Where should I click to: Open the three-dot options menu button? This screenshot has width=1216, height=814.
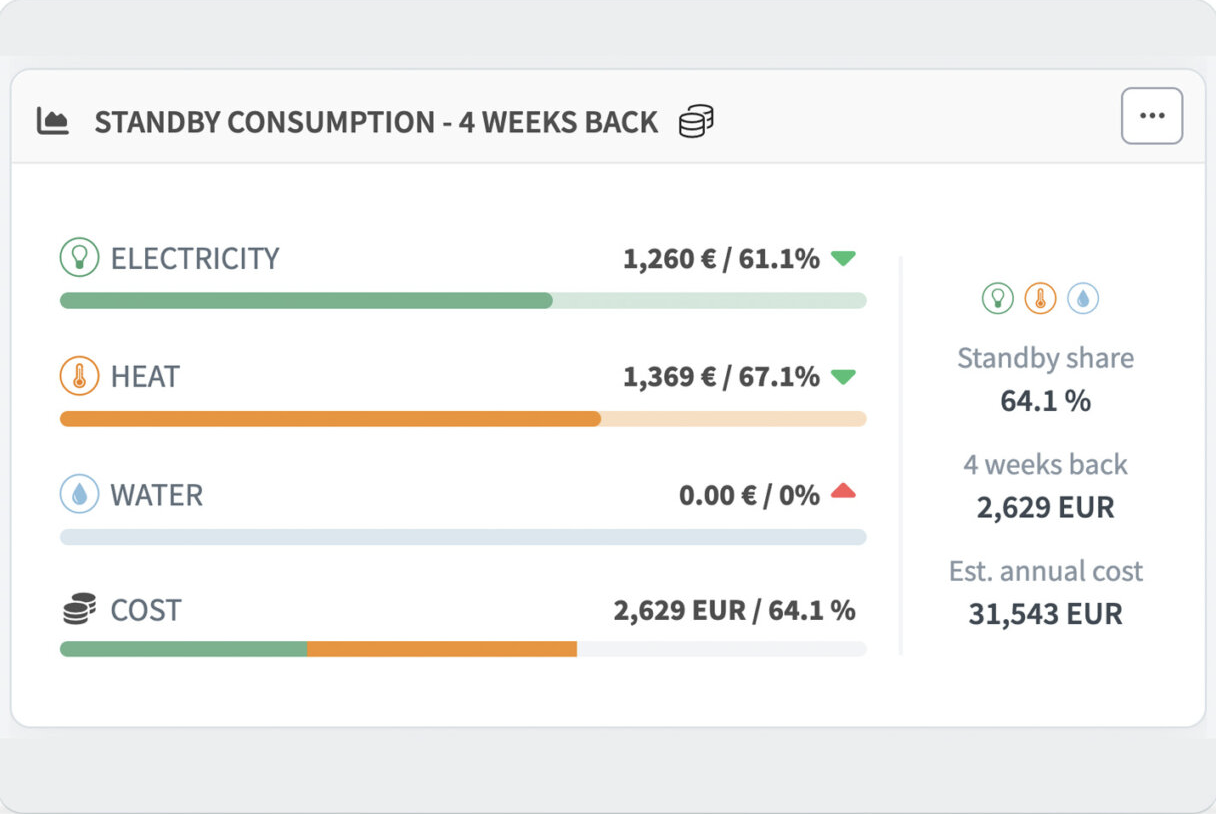tap(1152, 116)
